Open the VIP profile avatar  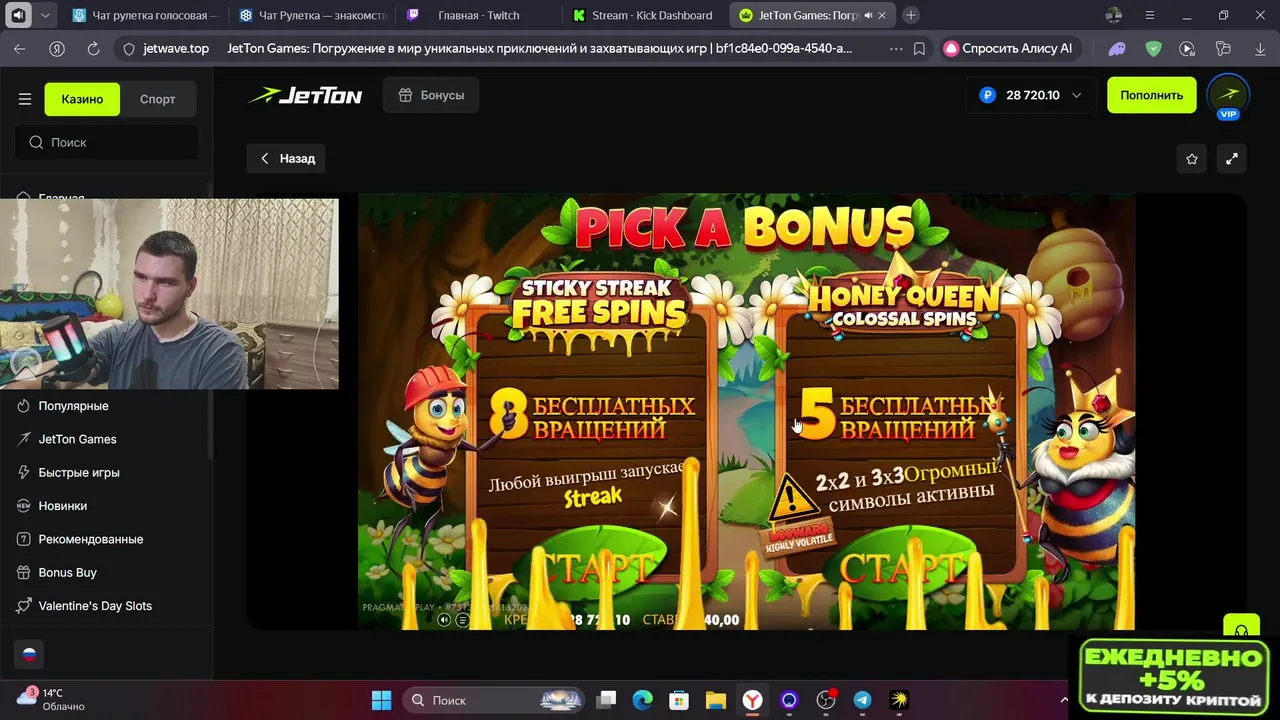point(1228,96)
